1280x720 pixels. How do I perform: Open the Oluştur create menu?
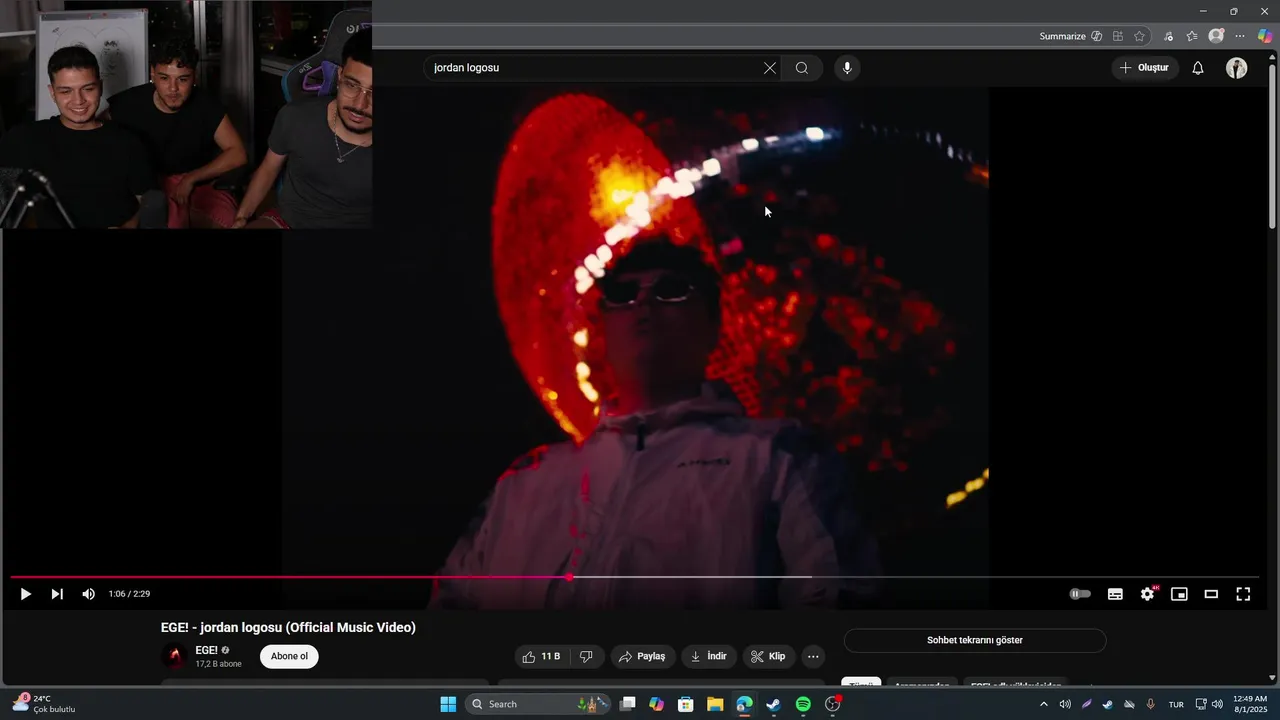point(1144,68)
